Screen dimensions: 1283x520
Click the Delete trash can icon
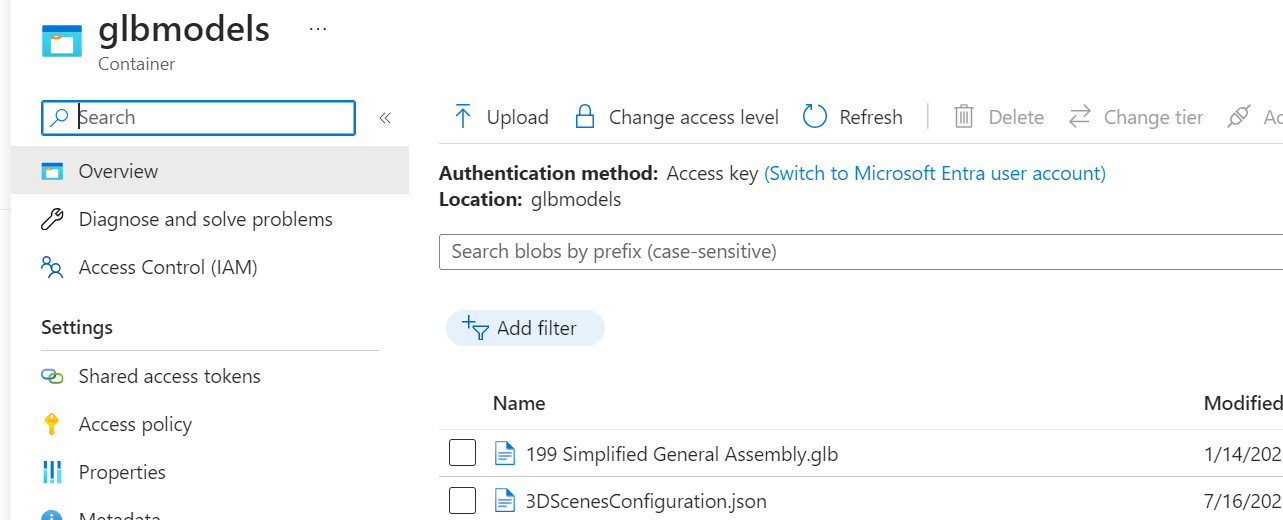[x=964, y=117]
